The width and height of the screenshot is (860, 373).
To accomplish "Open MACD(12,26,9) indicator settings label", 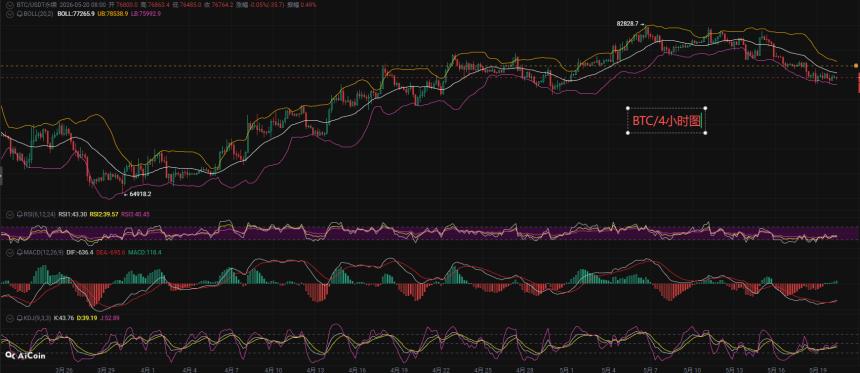I will (x=44, y=252).
